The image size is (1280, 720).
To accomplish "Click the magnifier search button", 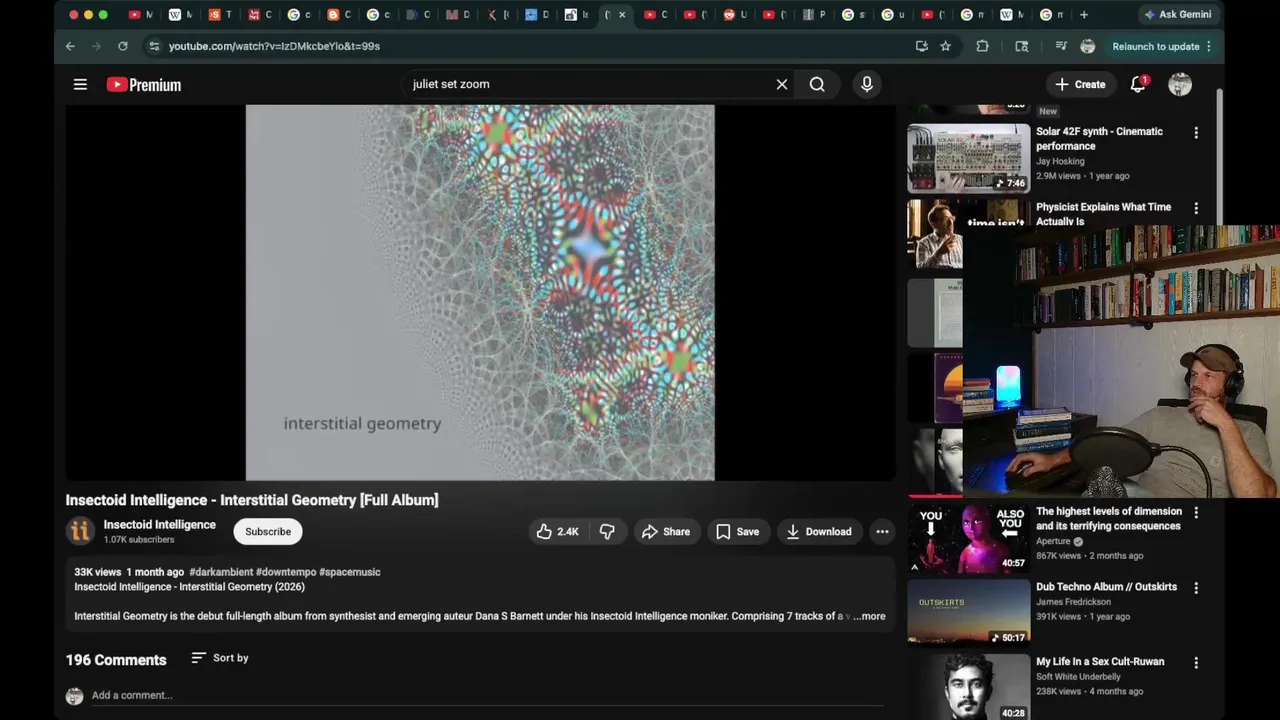I will click(x=817, y=85).
